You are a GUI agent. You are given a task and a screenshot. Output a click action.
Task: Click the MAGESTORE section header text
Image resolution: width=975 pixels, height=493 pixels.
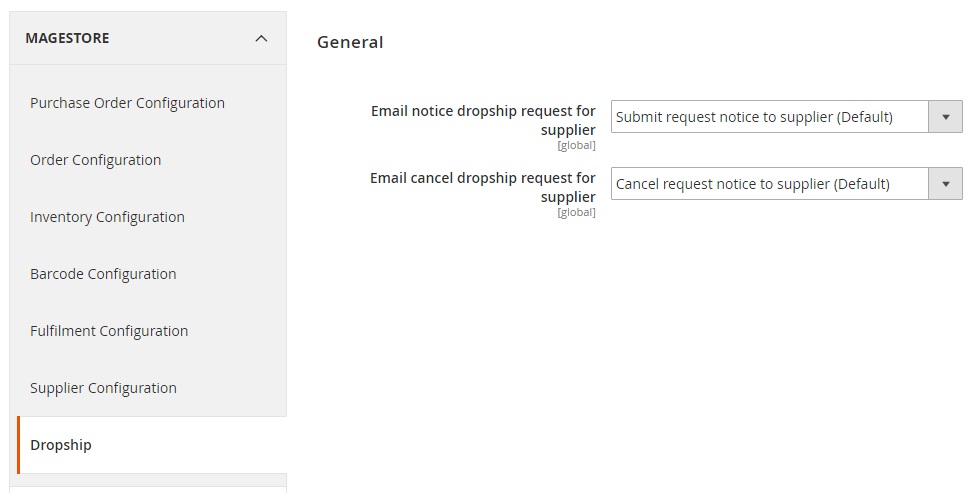pos(67,38)
